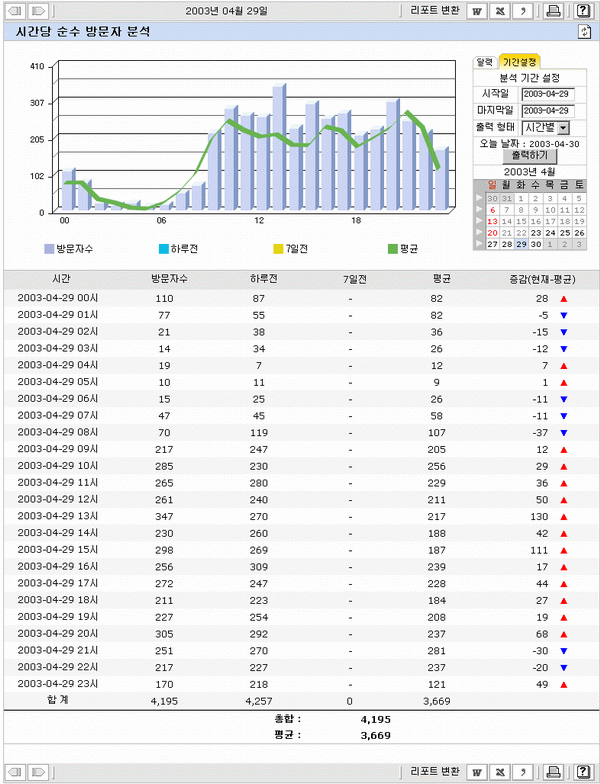Screen dimensions: 600x784
Task: Export report to Excel in bottom toolbar
Action: tap(500, 772)
